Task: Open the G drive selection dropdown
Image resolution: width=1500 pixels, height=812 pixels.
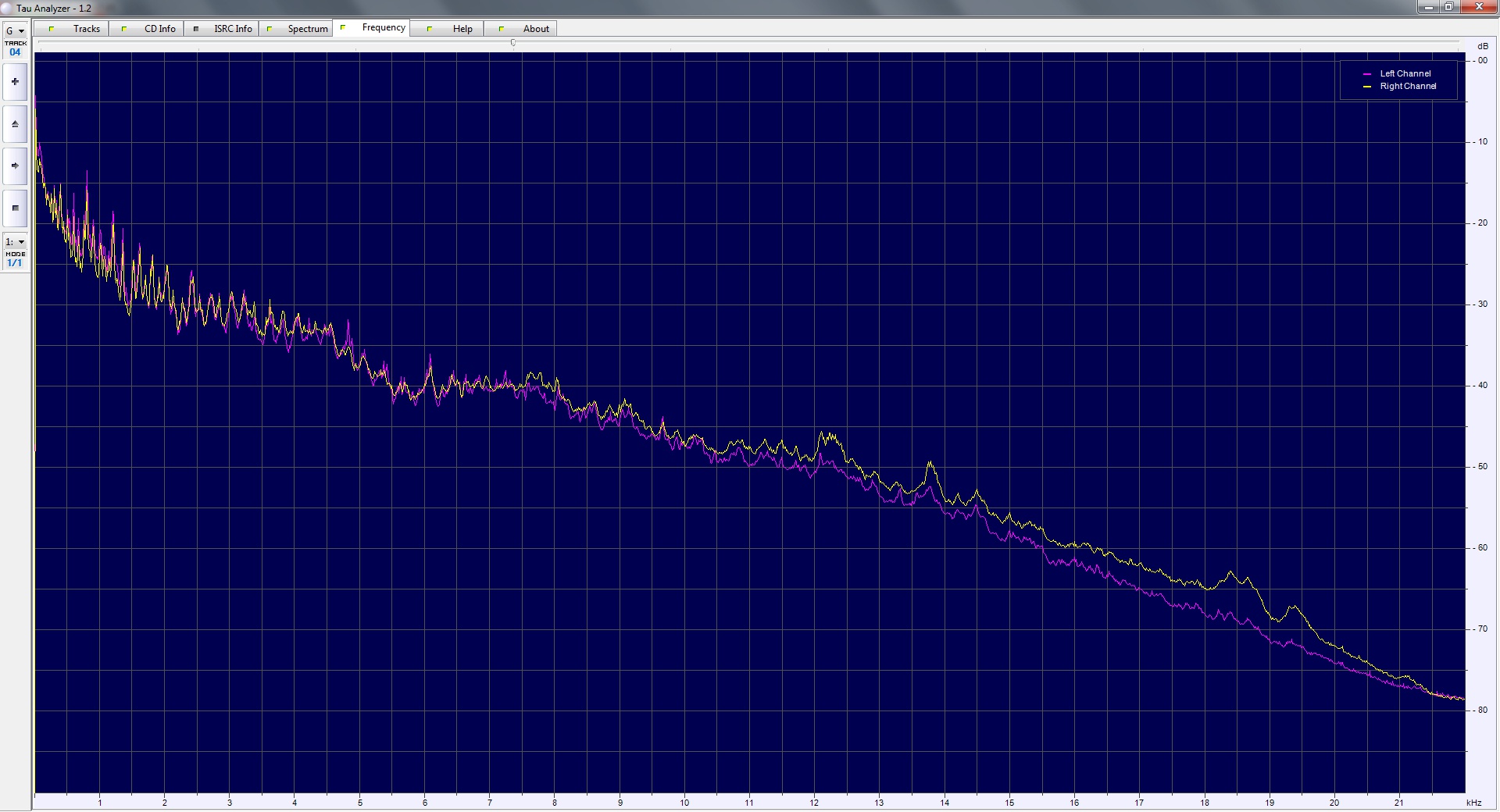Action: click(x=15, y=31)
